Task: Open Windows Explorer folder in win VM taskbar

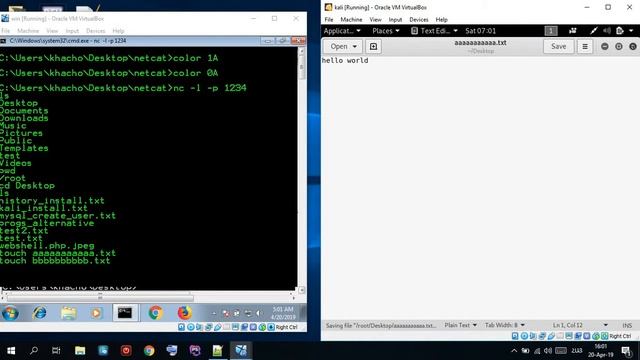Action: point(69,313)
